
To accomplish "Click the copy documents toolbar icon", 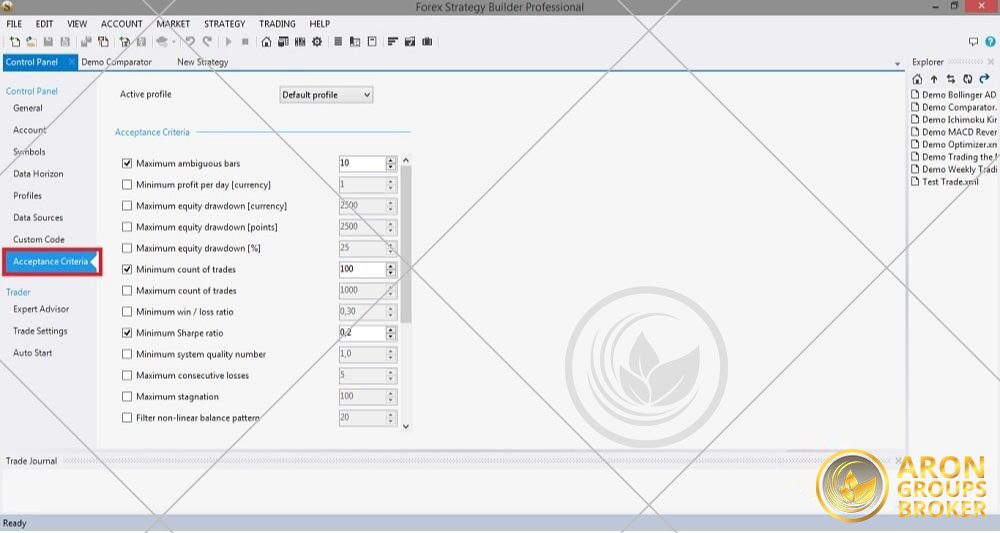I will tap(103, 42).
